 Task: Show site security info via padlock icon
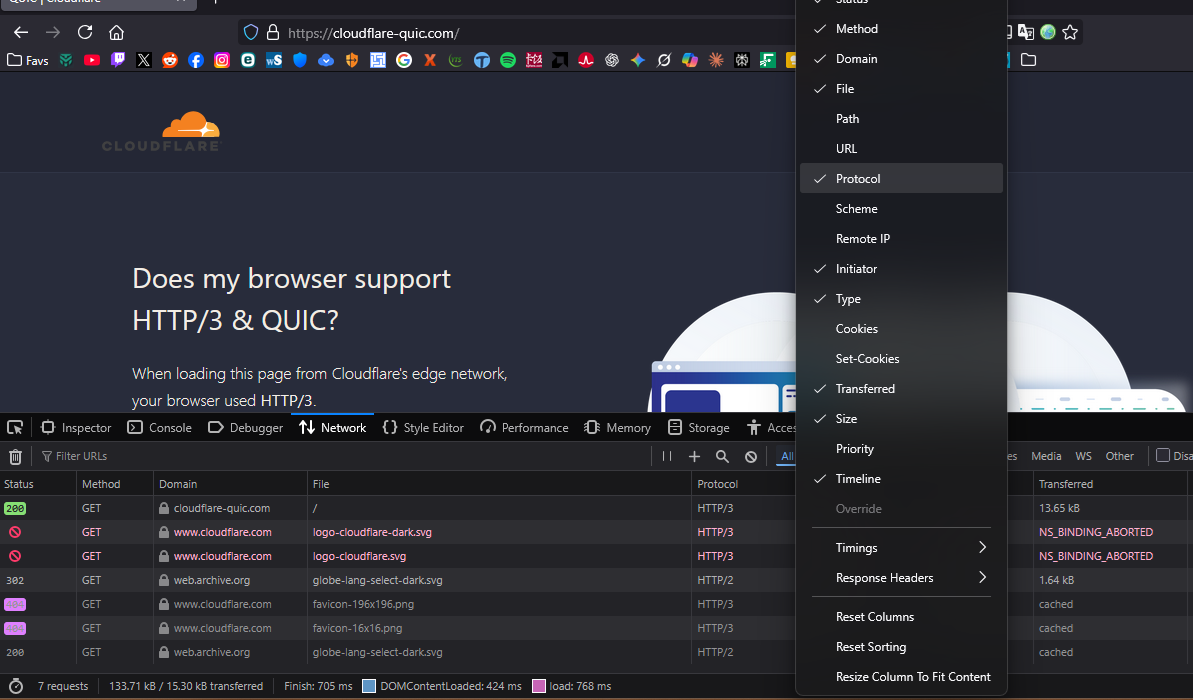pyautogui.click(x=272, y=32)
